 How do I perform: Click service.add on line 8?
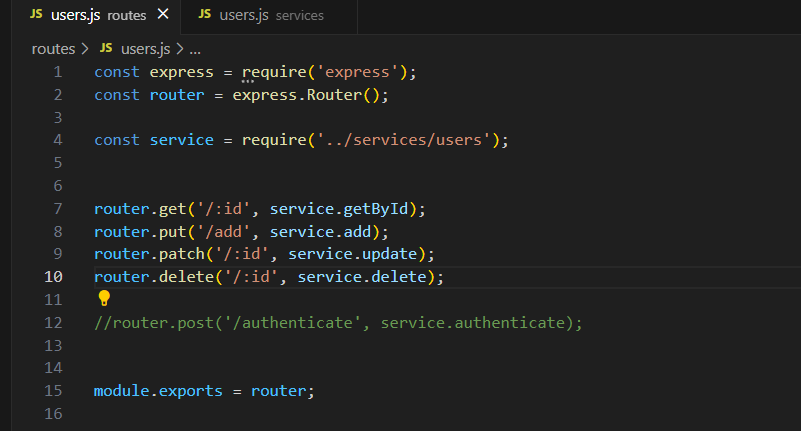tap(320, 232)
